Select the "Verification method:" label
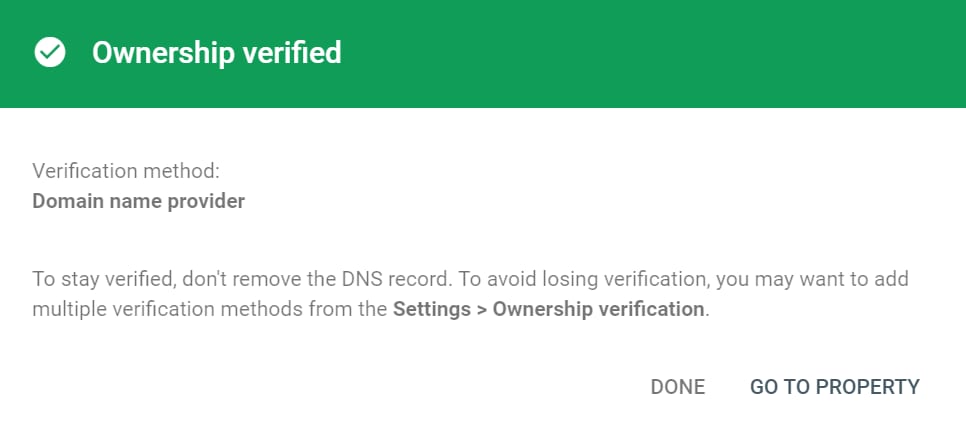Screen dimensions: 966x437 pos(125,171)
